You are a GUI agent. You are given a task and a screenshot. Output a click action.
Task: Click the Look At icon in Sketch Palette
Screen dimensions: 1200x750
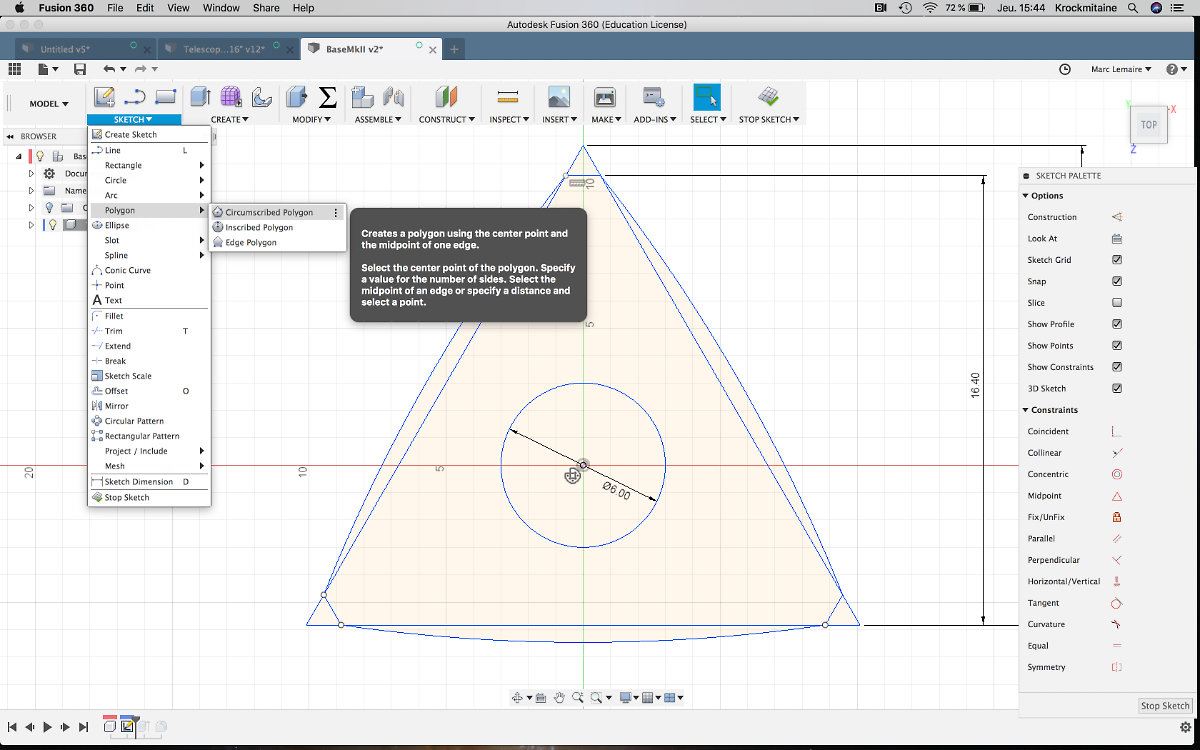pos(1117,239)
